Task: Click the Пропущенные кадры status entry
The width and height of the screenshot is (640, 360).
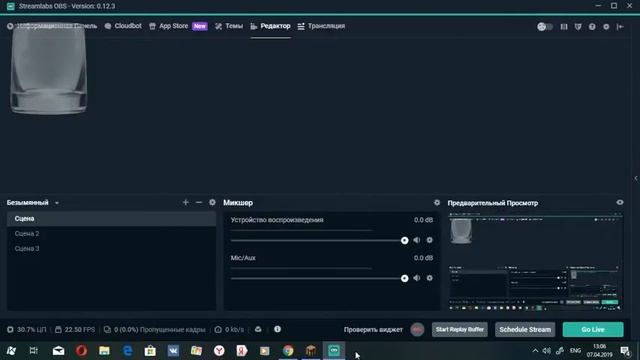Action: [x=154, y=329]
